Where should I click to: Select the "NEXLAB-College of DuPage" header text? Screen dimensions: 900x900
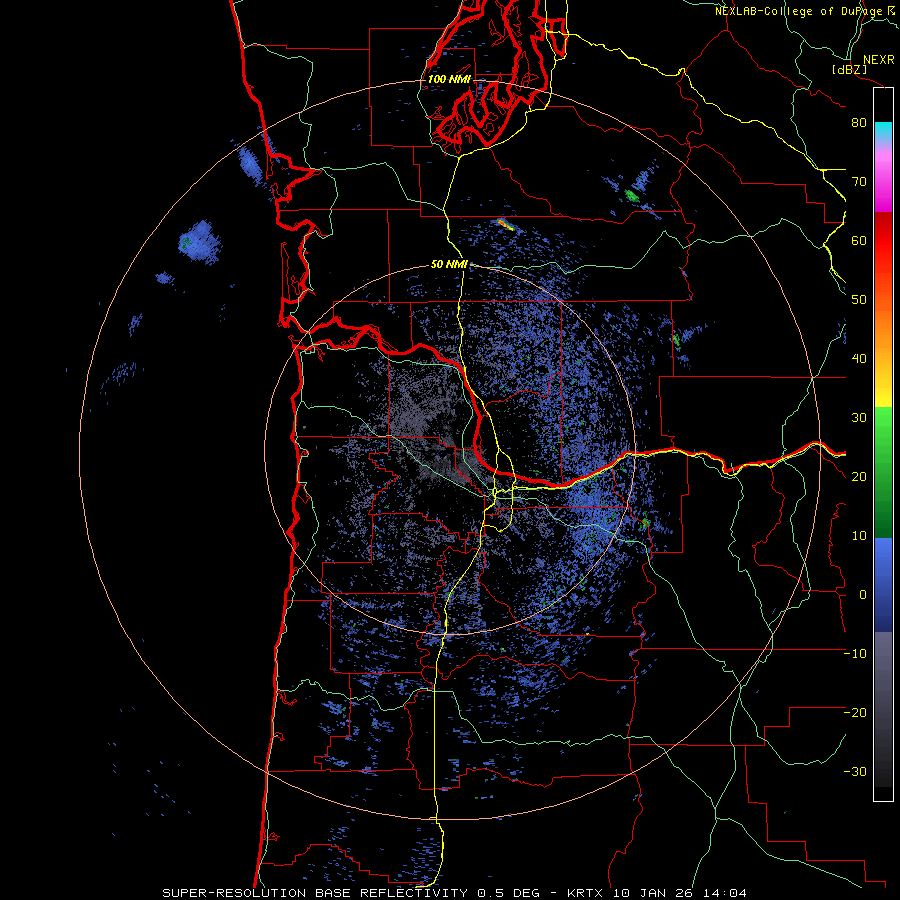(x=799, y=11)
